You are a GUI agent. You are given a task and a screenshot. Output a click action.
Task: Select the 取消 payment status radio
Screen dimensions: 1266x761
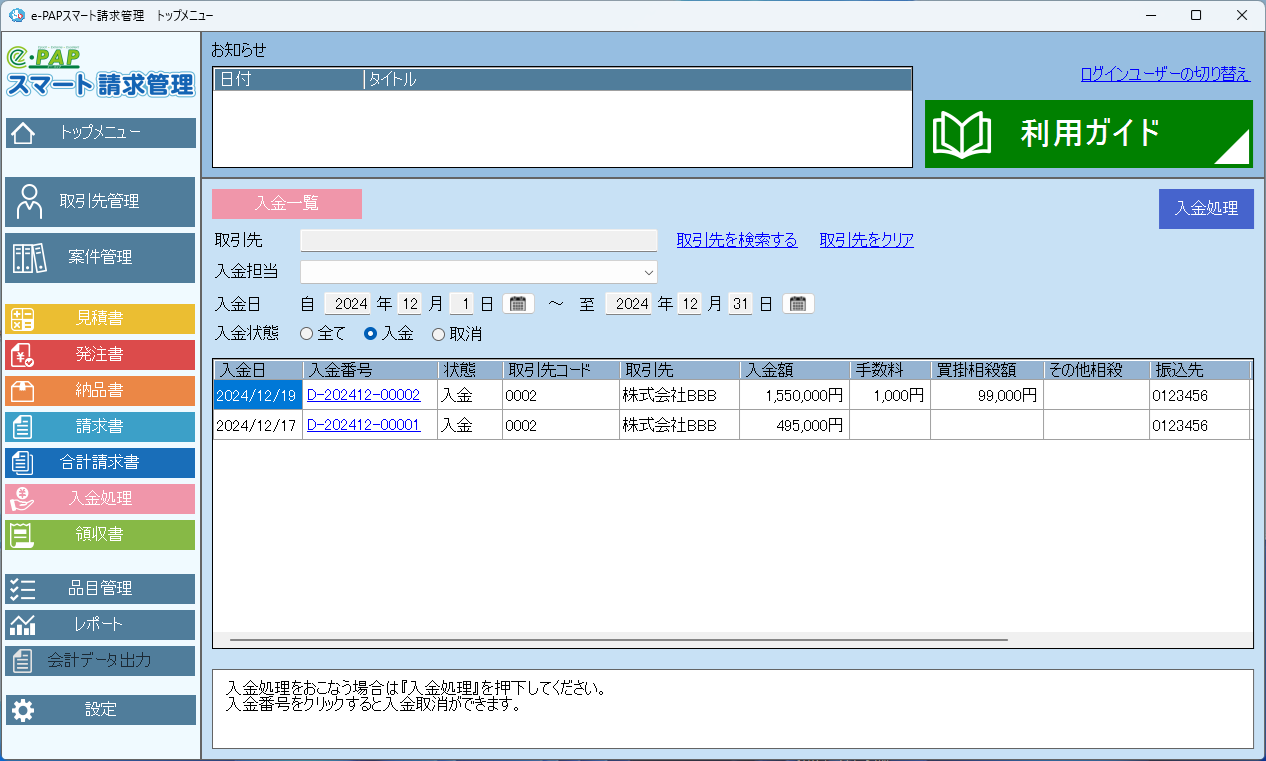[x=438, y=334]
